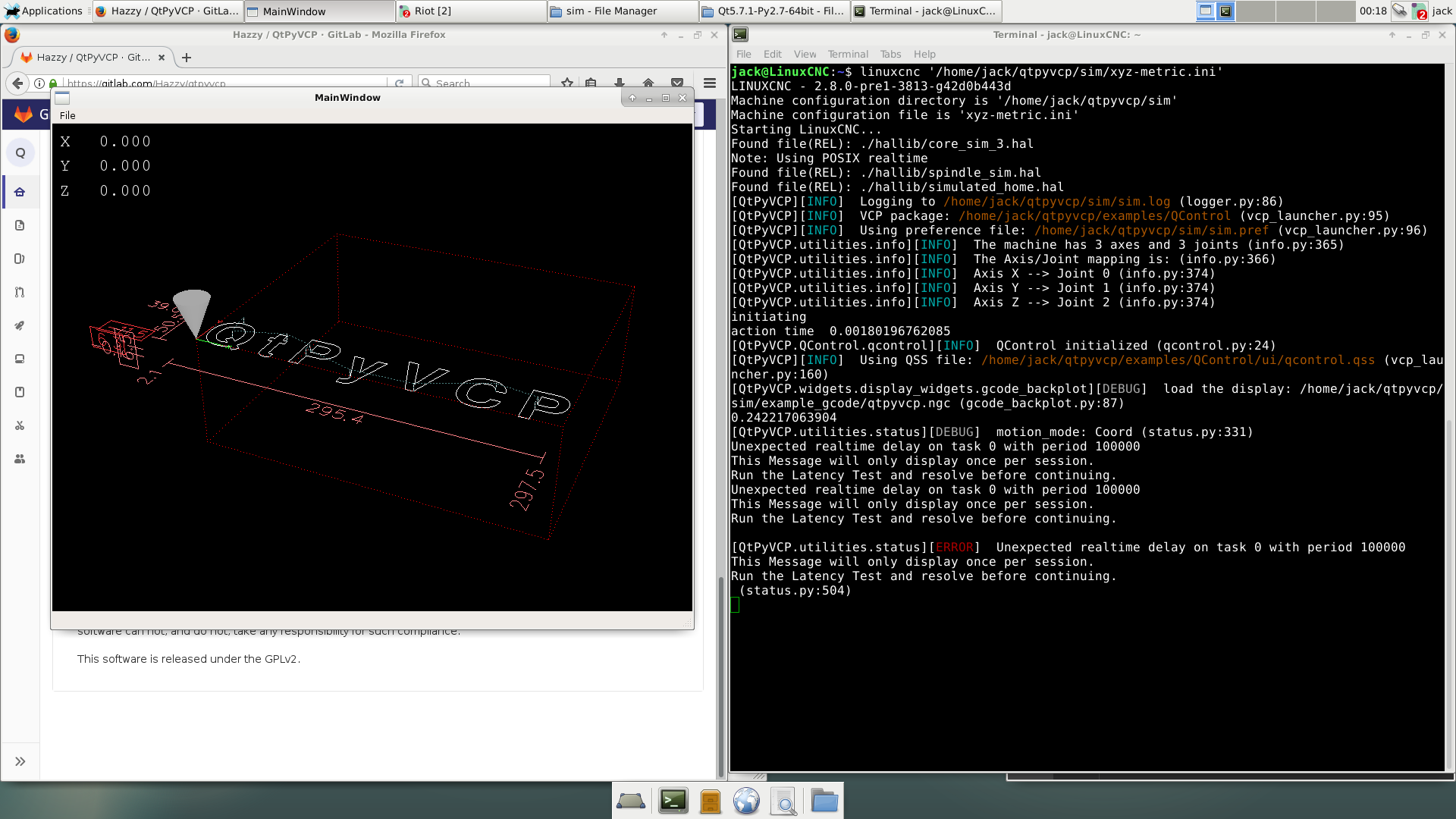Click the Riot tray icon with badge 2
This screenshot has height=819, width=1456.
coord(1419,11)
